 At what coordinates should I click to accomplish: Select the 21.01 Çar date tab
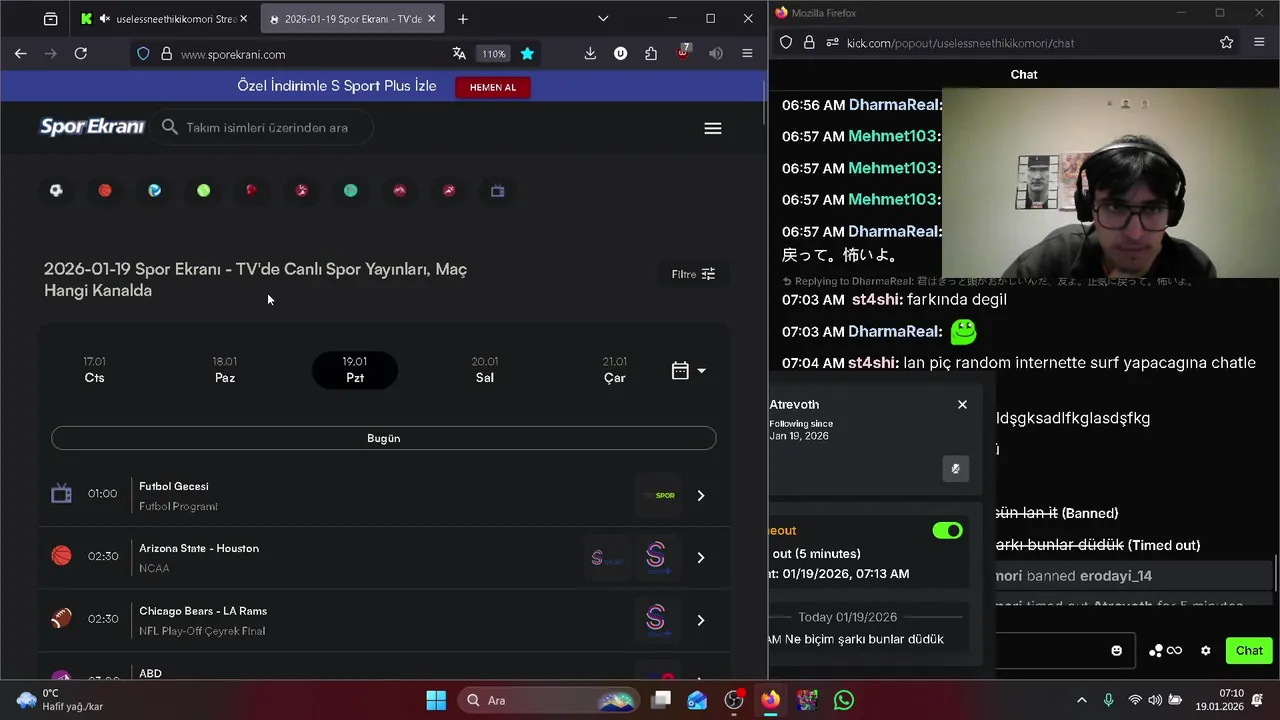pos(615,370)
